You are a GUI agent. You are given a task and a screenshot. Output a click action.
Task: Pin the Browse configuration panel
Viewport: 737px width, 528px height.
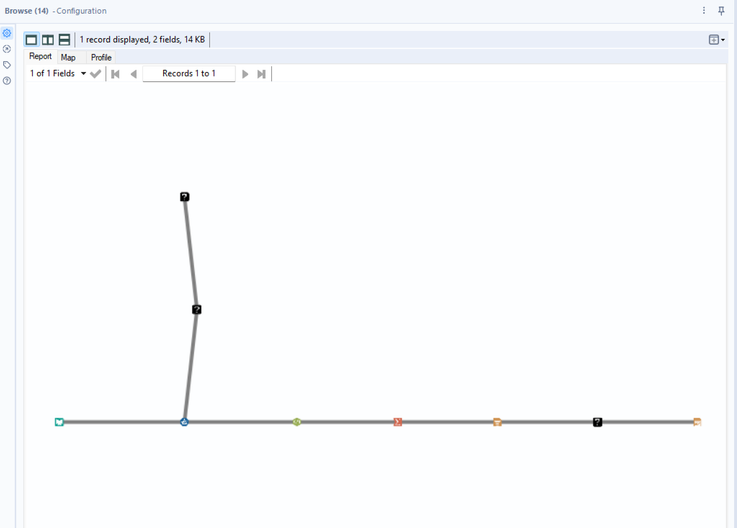(x=721, y=10)
